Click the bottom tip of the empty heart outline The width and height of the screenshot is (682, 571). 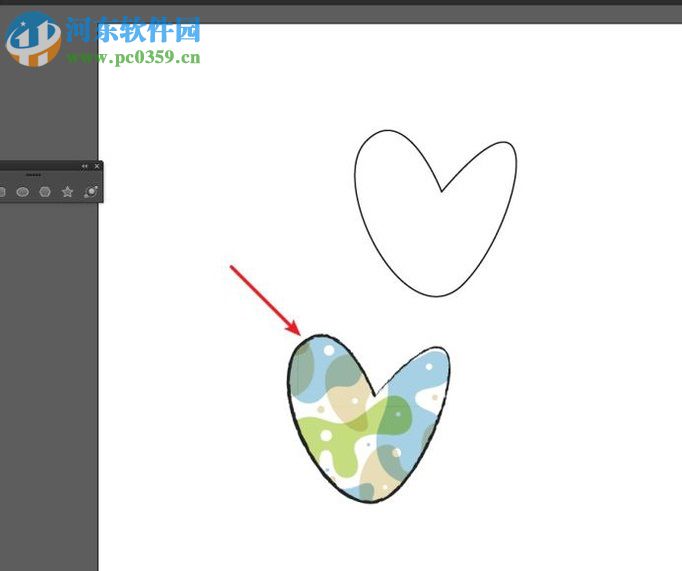point(436,295)
